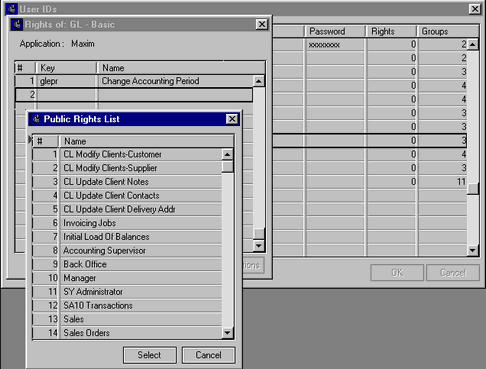Viewport: 486px width, 369px height.
Task: Click Cancel in the Public Rights List dialog
Action: click(209, 355)
